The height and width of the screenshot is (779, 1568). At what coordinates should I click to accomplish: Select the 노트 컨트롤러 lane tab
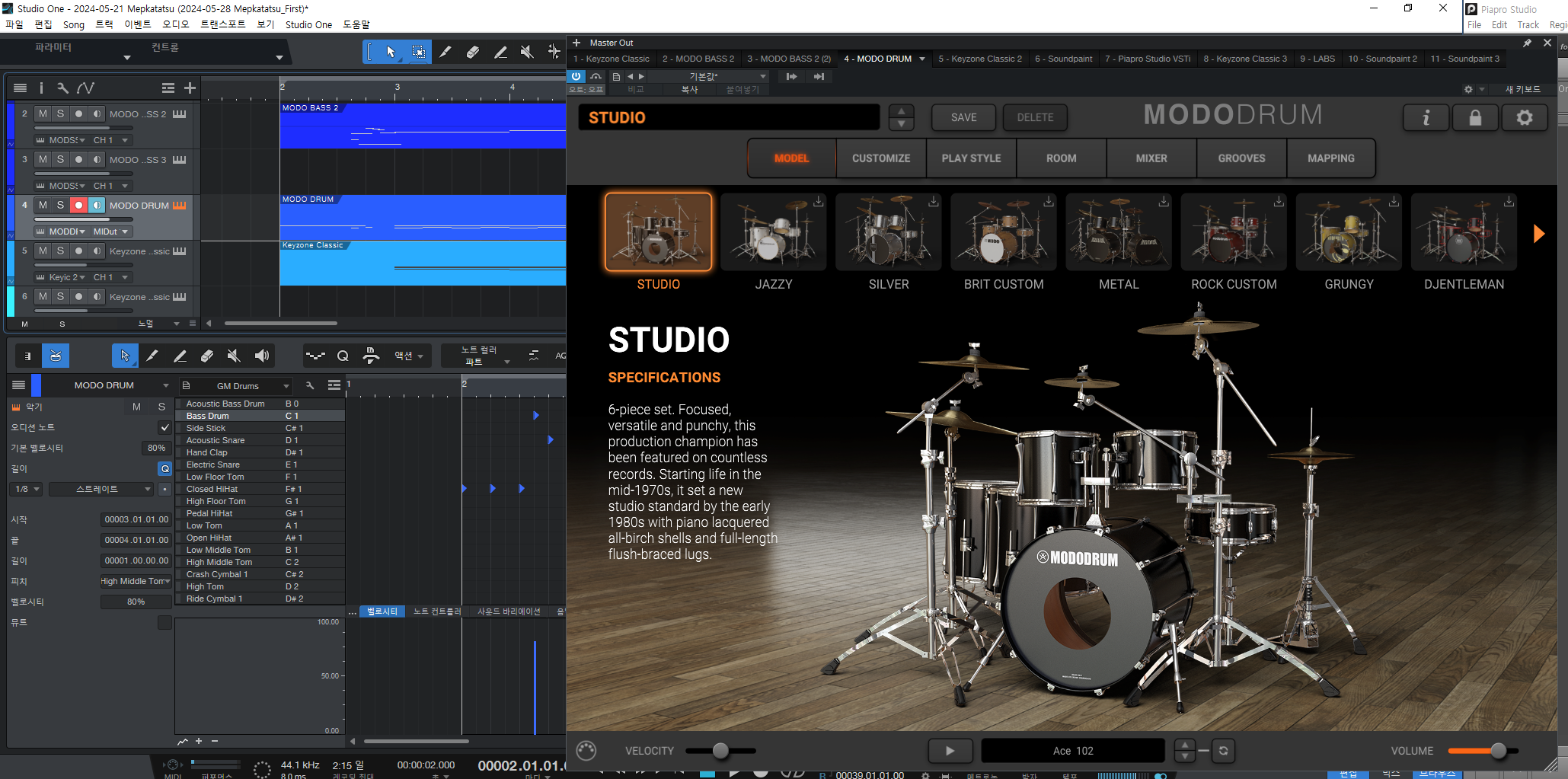coord(436,611)
